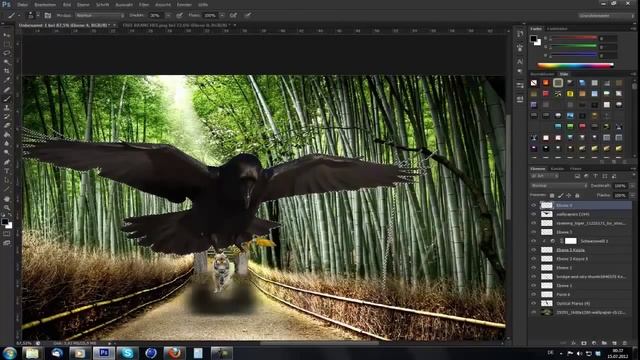This screenshot has height=360, width=640.
Task: Hide the Ebene 2 layer
Action: click(x=533, y=268)
